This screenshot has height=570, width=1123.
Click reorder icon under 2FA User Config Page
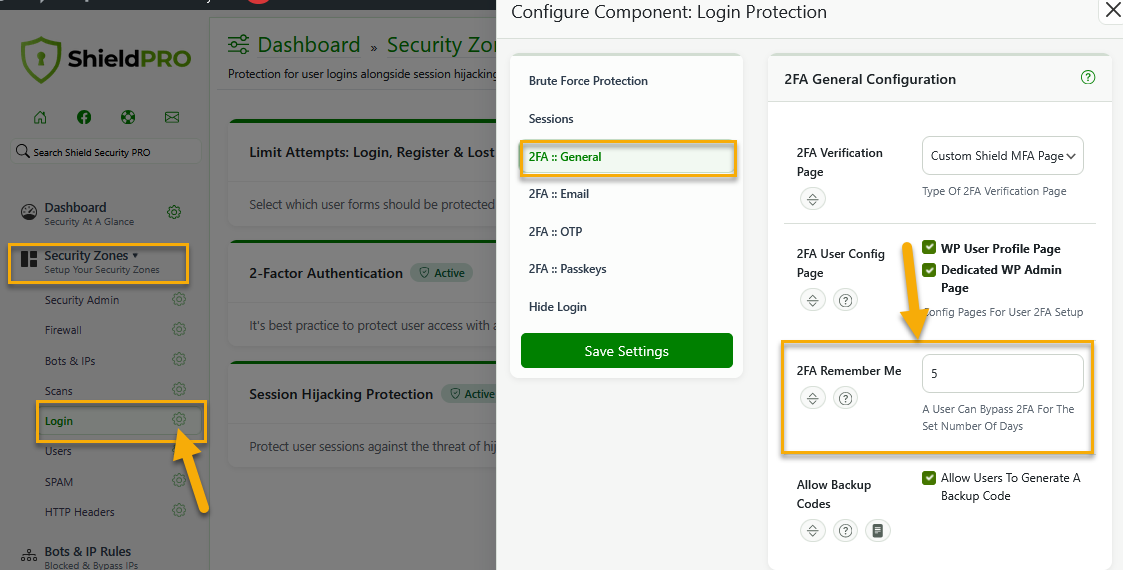(812, 300)
